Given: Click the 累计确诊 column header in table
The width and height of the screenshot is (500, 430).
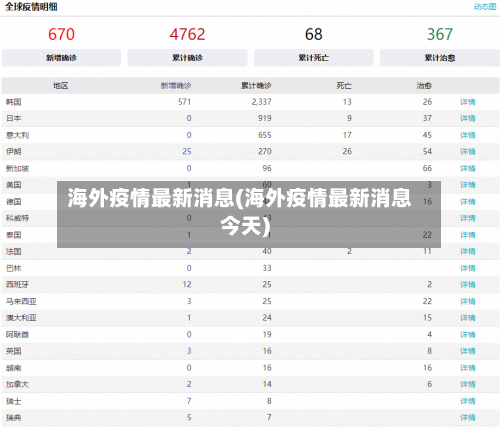Looking at the screenshot, I should click(x=256, y=86).
